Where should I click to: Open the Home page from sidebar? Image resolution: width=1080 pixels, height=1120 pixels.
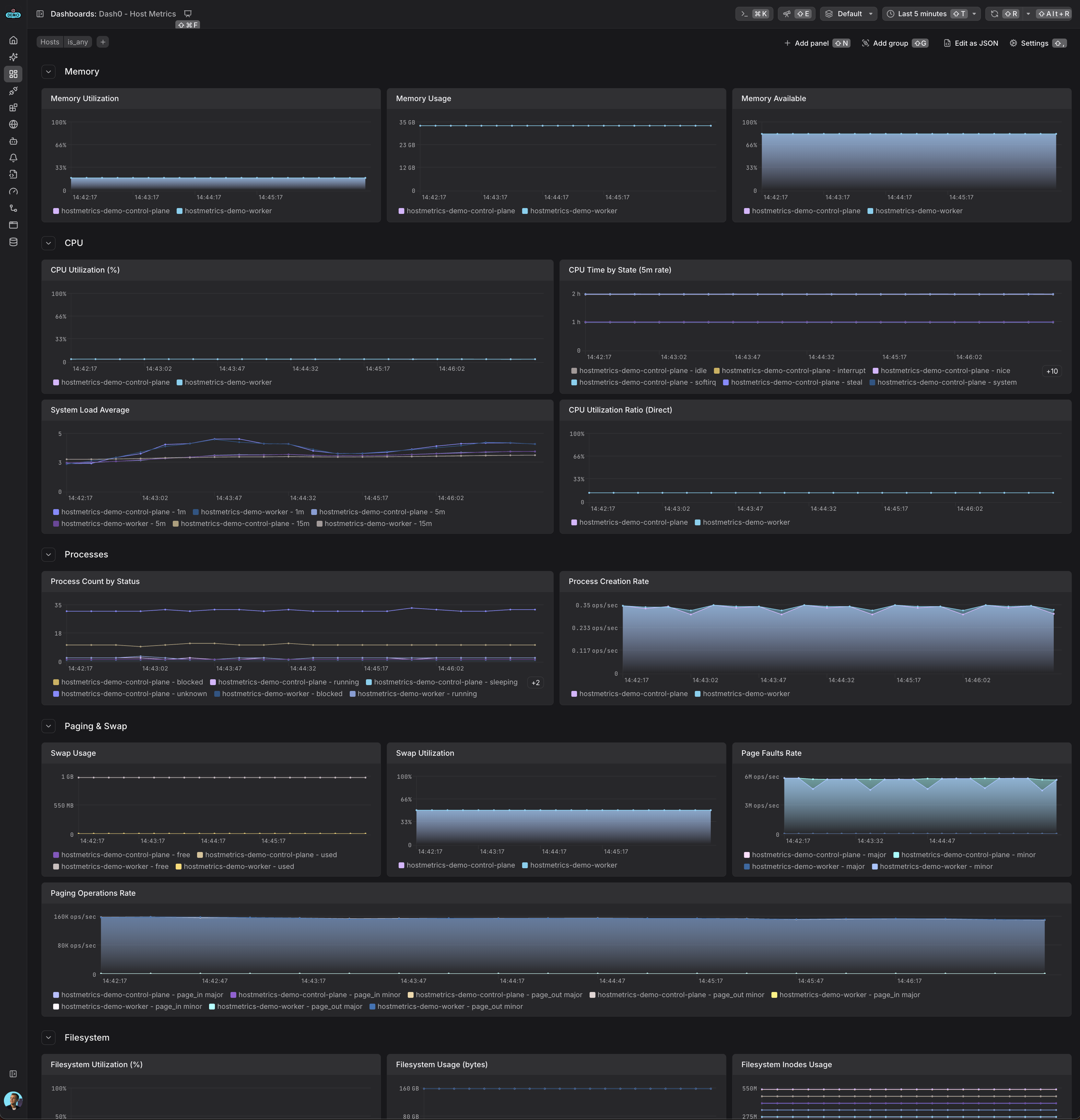tap(13, 41)
